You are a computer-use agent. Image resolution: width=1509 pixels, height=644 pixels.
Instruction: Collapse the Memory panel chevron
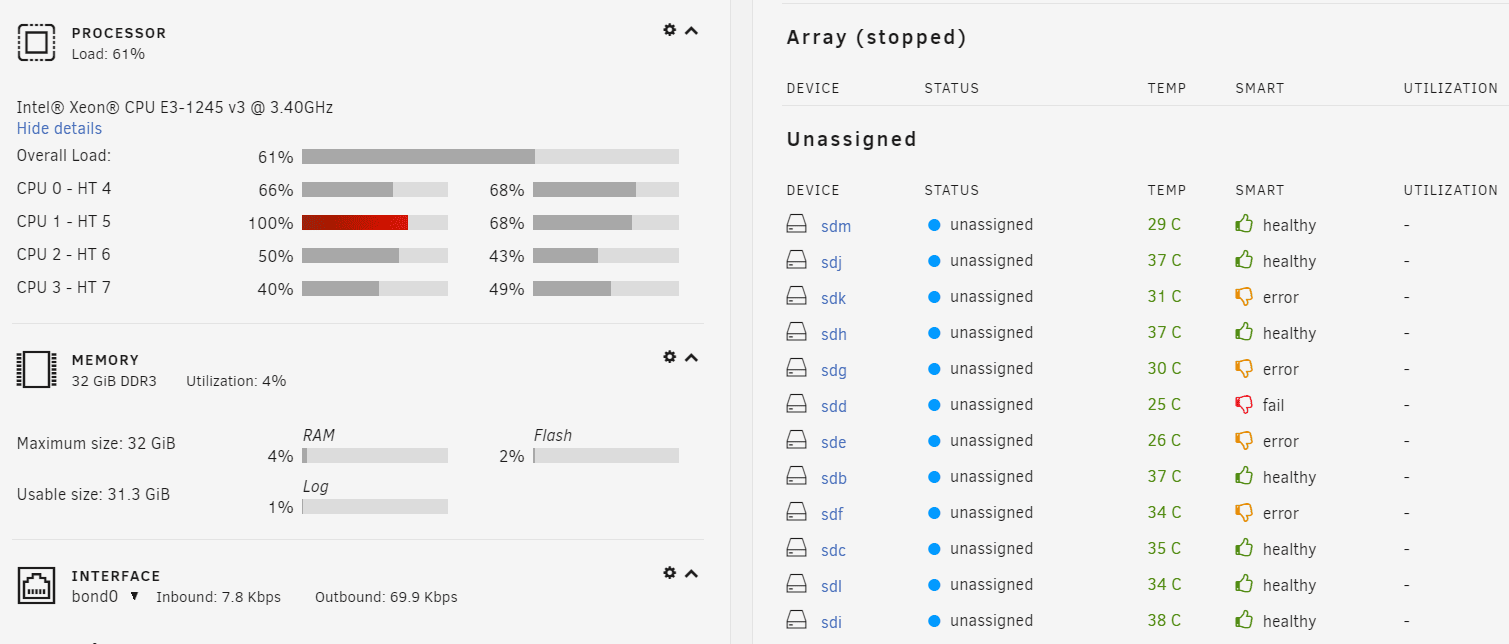coord(691,357)
